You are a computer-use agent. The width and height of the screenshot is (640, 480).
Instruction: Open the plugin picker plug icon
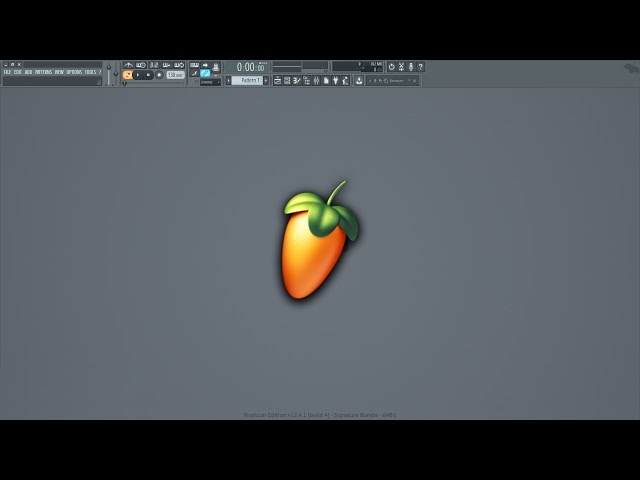[336, 80]
